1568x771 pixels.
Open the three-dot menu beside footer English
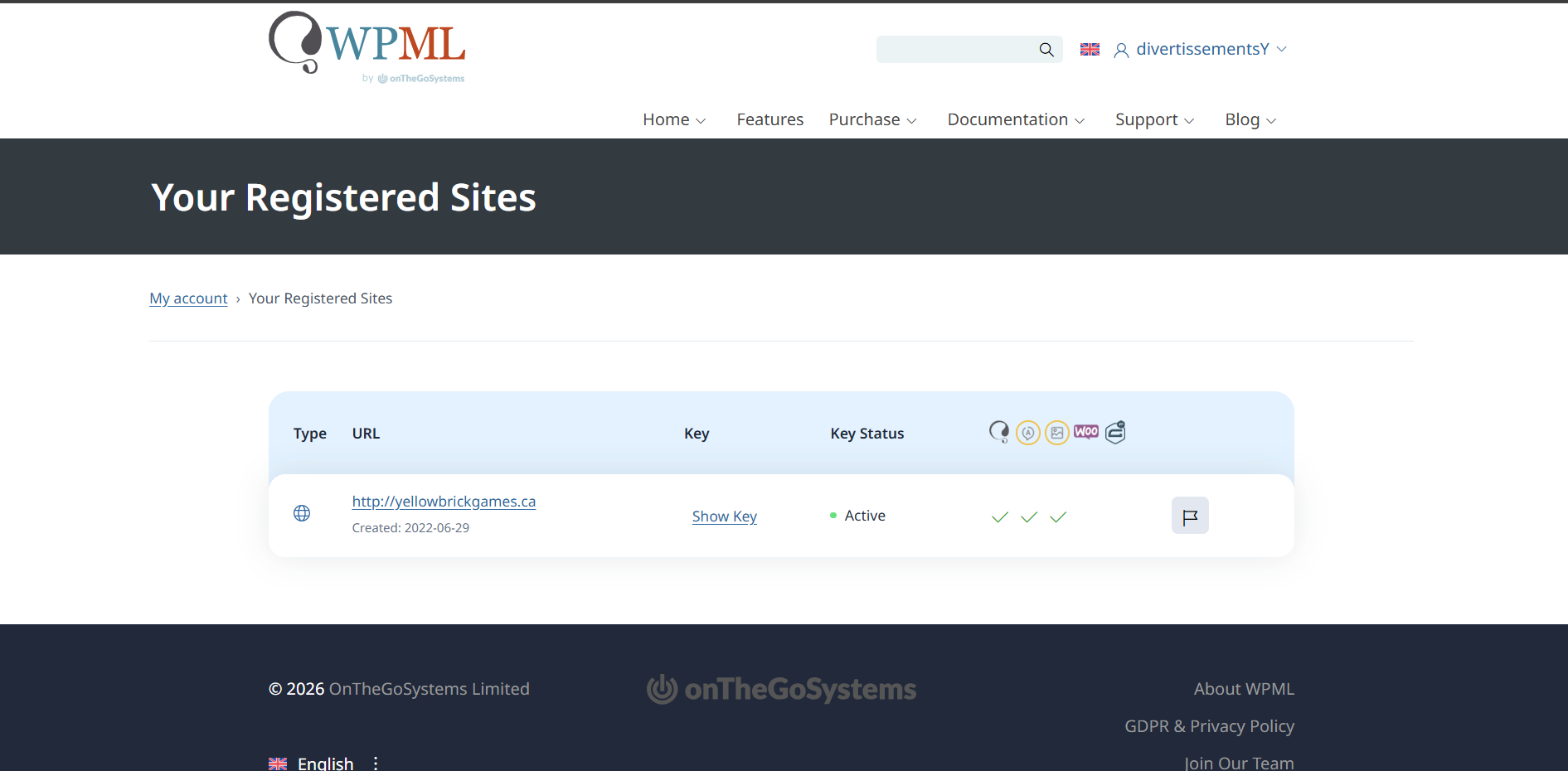pyautogui.click(x=376, y=764)
